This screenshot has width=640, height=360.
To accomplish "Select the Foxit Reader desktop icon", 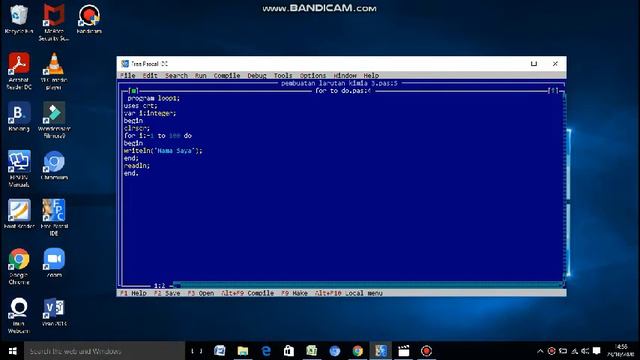I will [x=19, y=214].
